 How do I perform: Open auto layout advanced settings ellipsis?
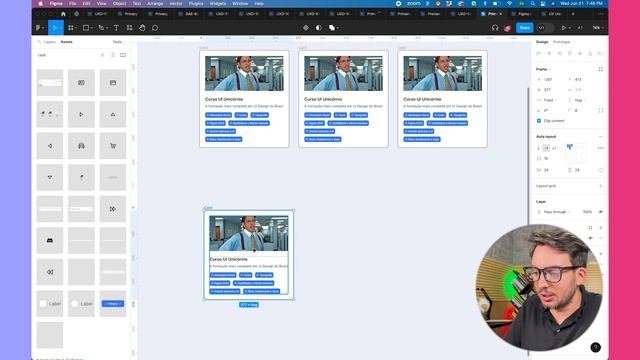[600, 148]
